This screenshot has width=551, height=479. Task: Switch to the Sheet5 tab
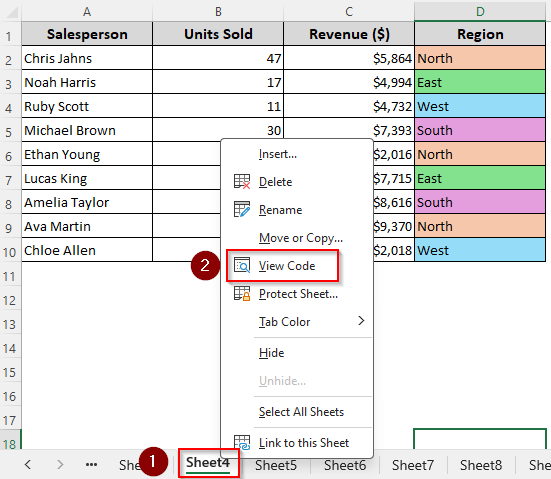(276, 465)
